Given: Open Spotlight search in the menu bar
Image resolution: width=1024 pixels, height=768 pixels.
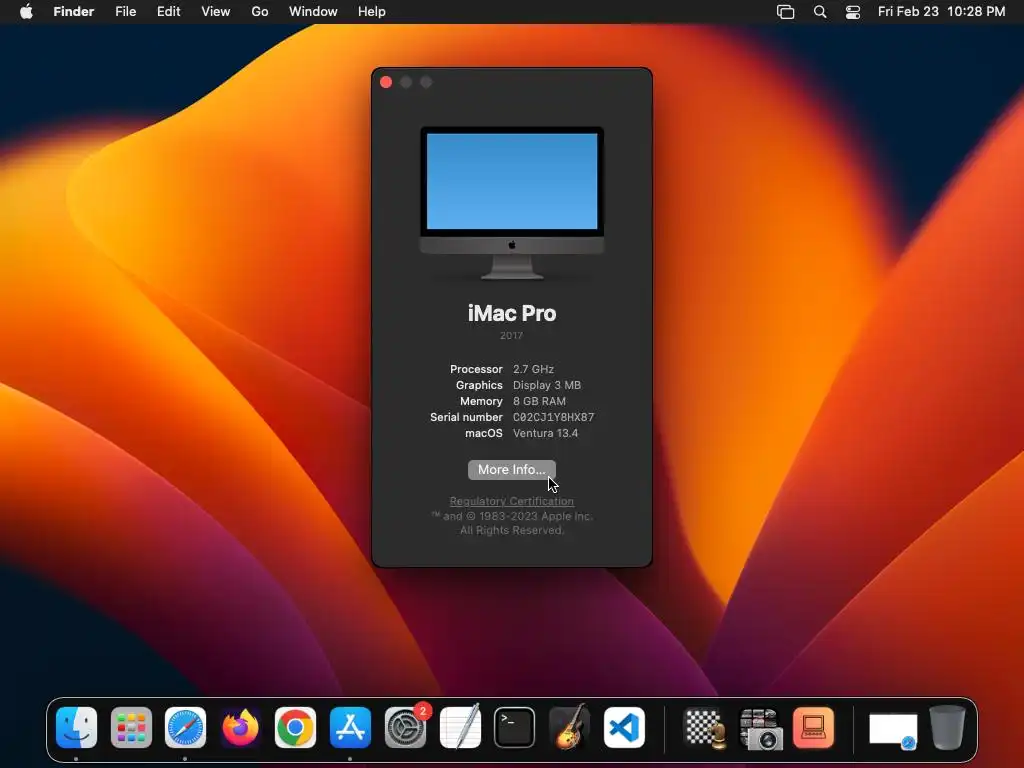Looking at the screenshot, I should (x=820, y=12).
